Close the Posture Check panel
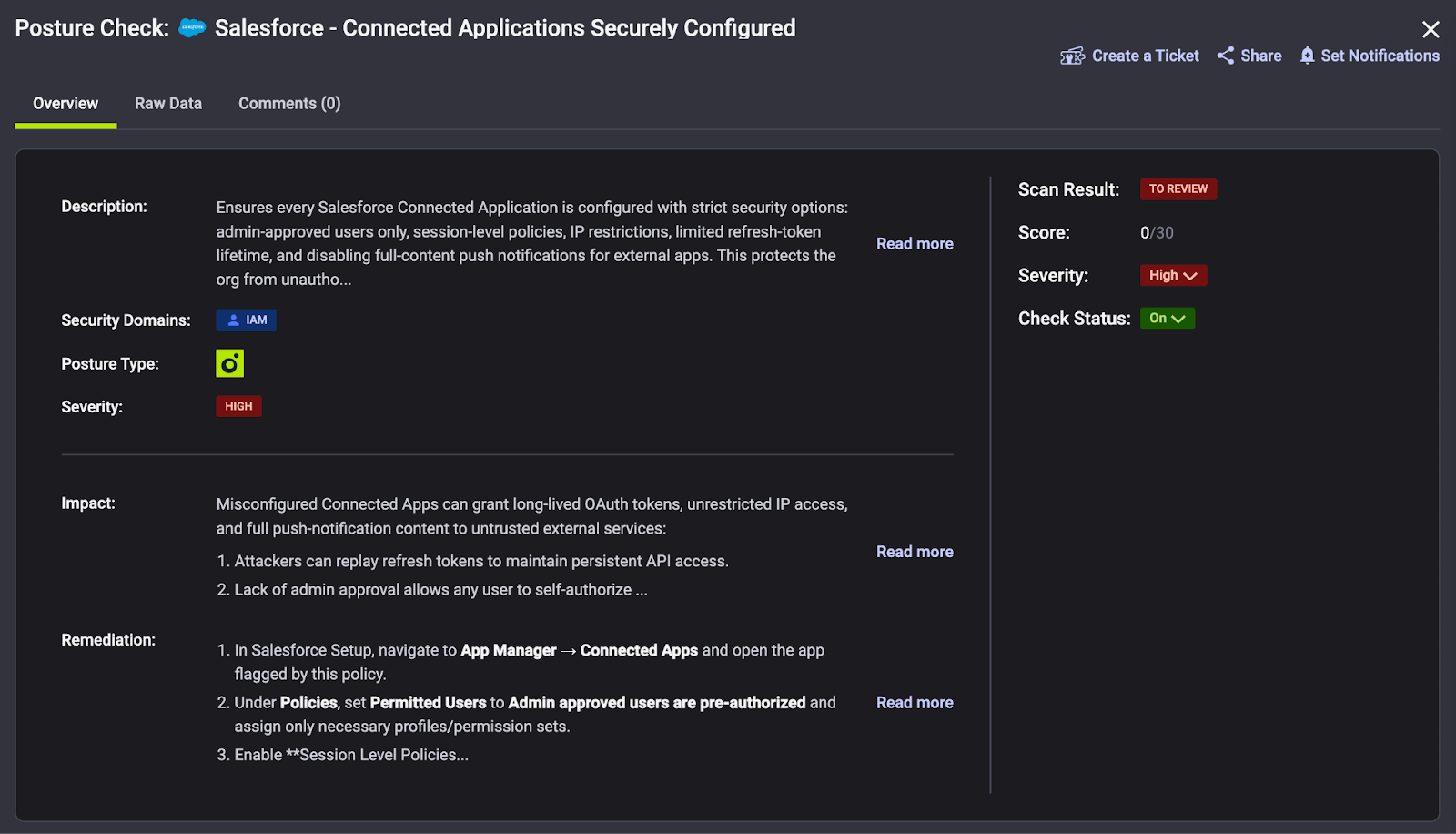 (1431, 29)
